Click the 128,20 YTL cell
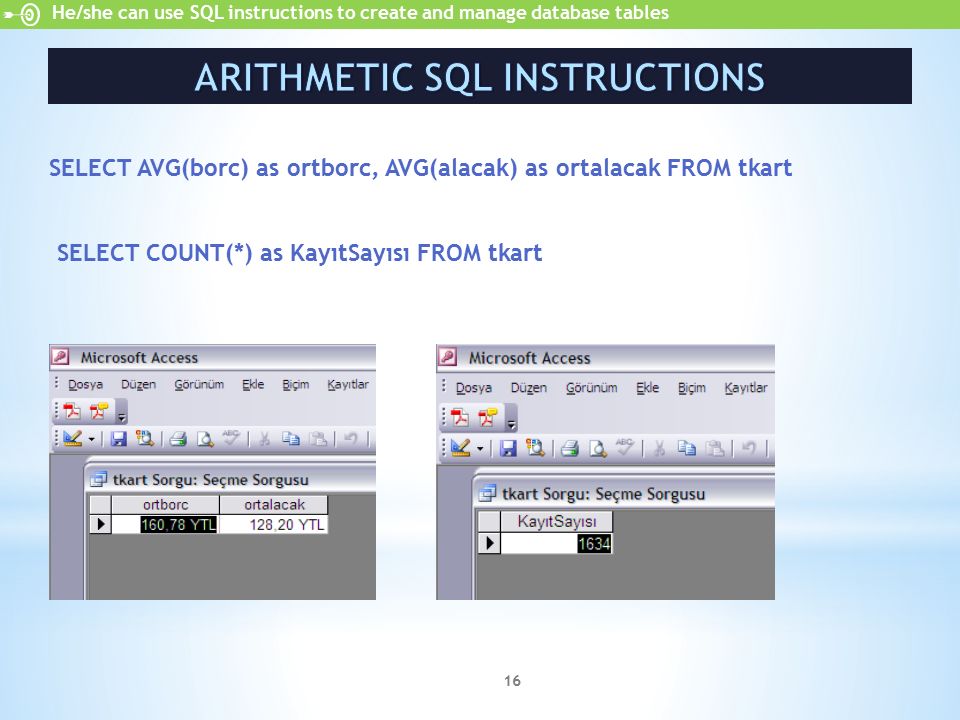 click(274, 525)
